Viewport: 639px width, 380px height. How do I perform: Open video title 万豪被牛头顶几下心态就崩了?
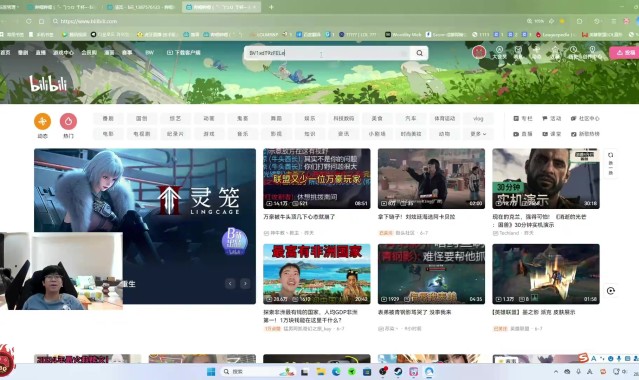point(299,217)
